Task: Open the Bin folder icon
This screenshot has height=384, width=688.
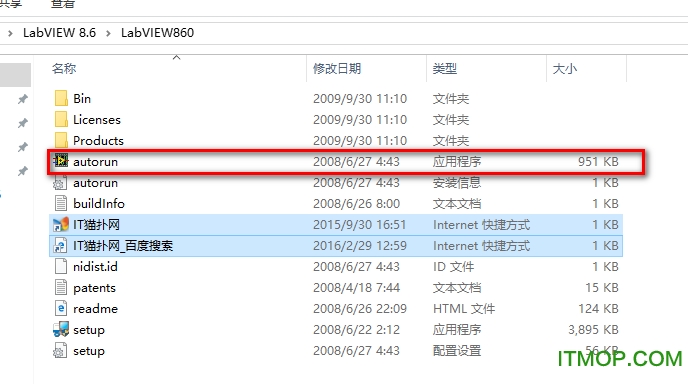Action: (61, 98)
